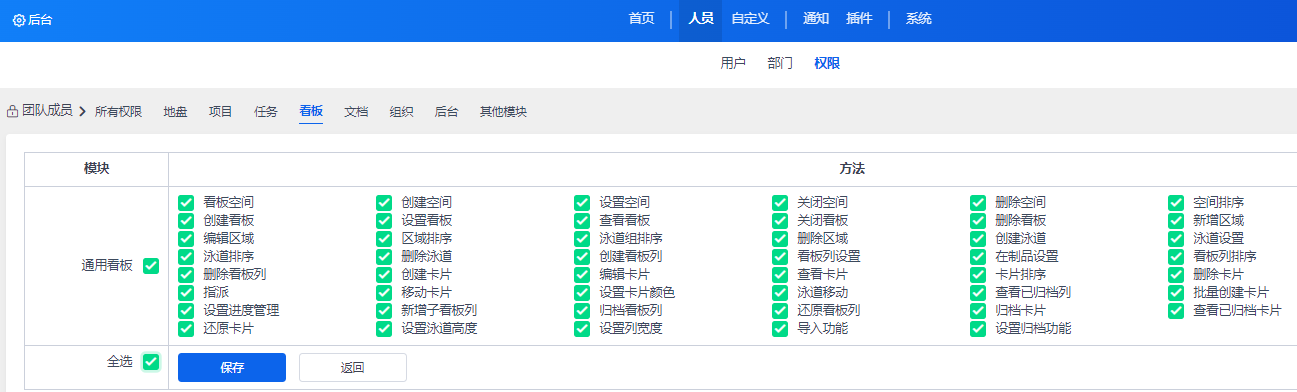
Task: Expand the chevron after 团队成员
Action: pos(82,111)
